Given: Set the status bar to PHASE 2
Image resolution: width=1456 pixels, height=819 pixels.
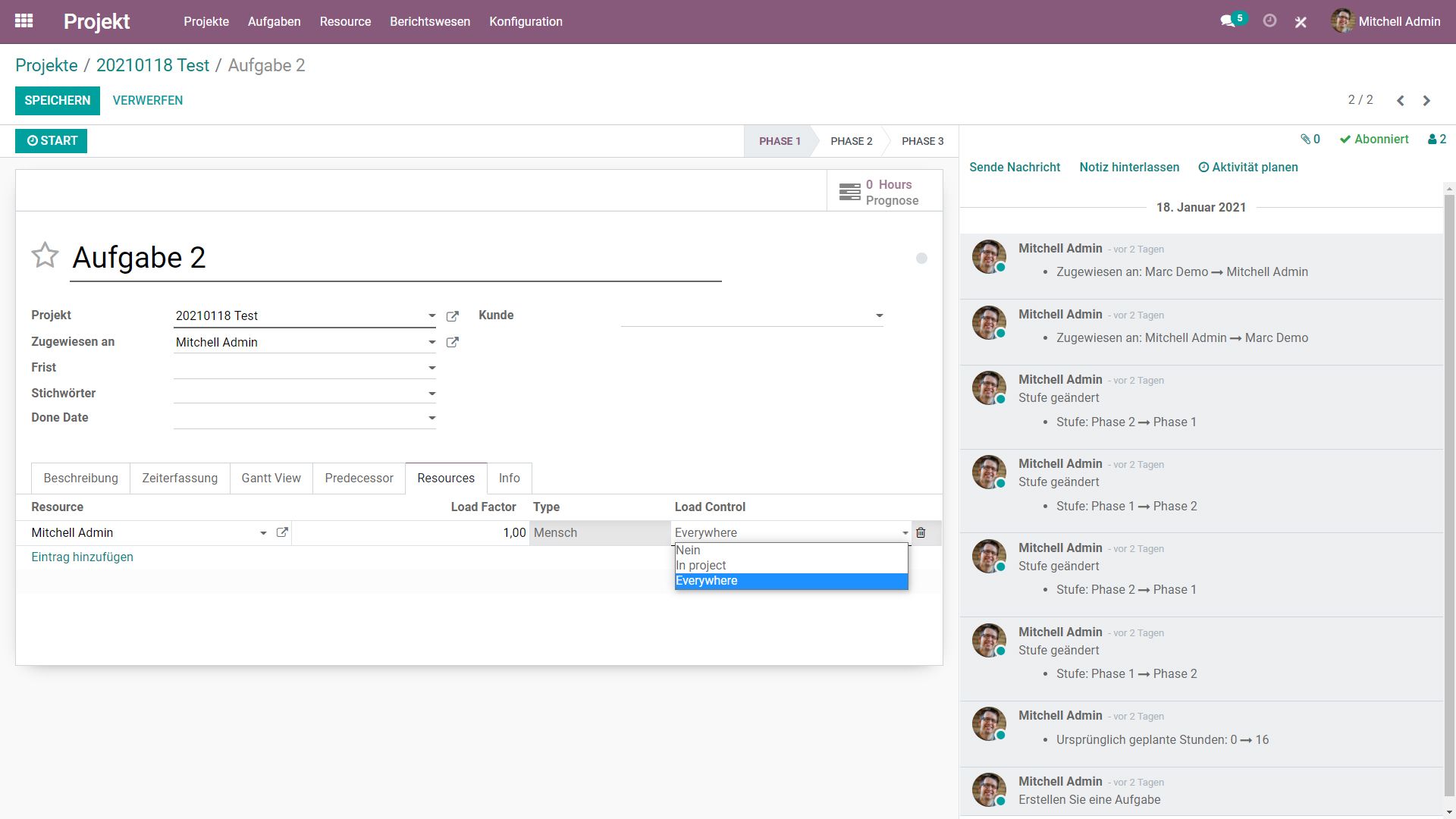Looking at the screenshot, I should 851,142.
